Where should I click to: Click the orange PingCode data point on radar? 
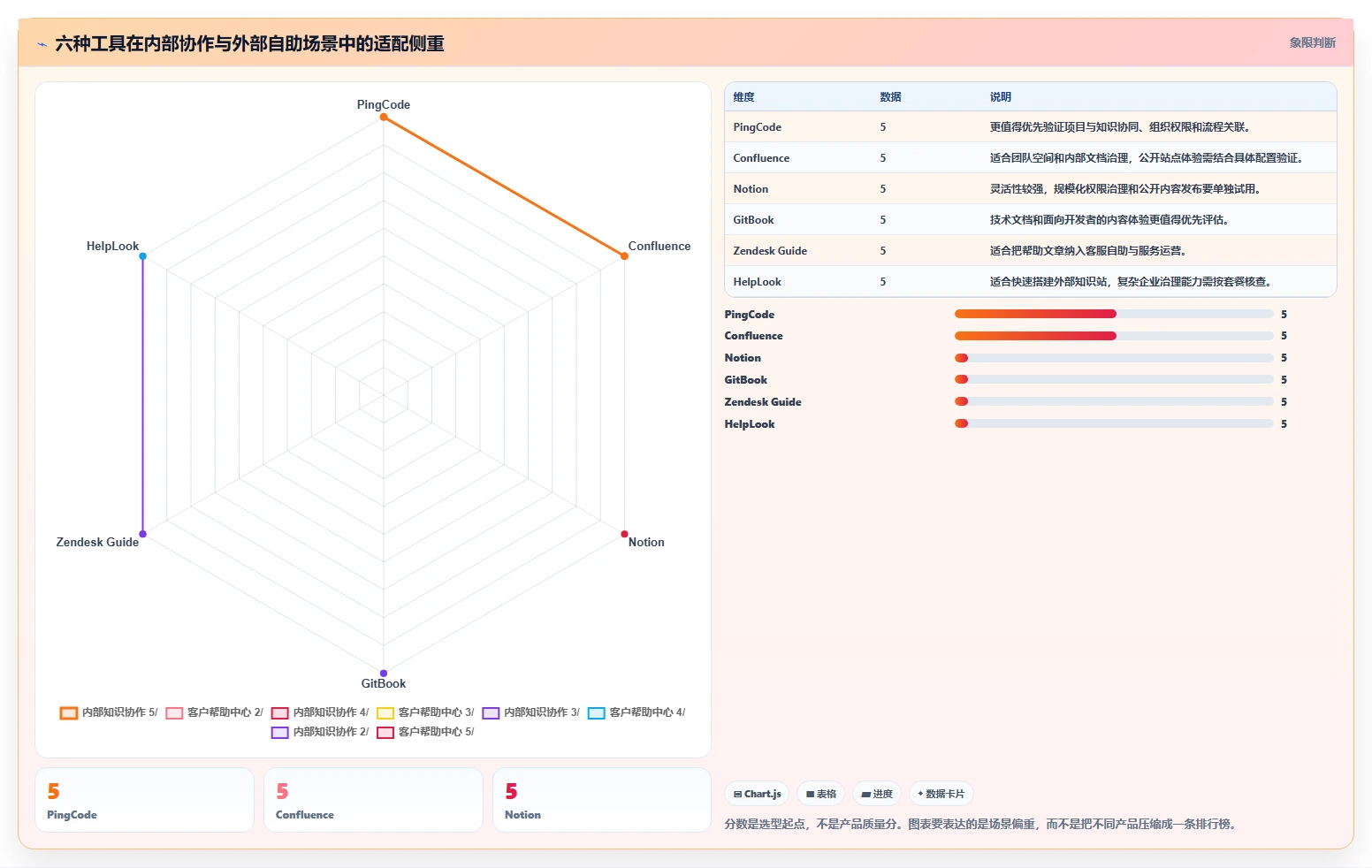[x=384, y=117]
